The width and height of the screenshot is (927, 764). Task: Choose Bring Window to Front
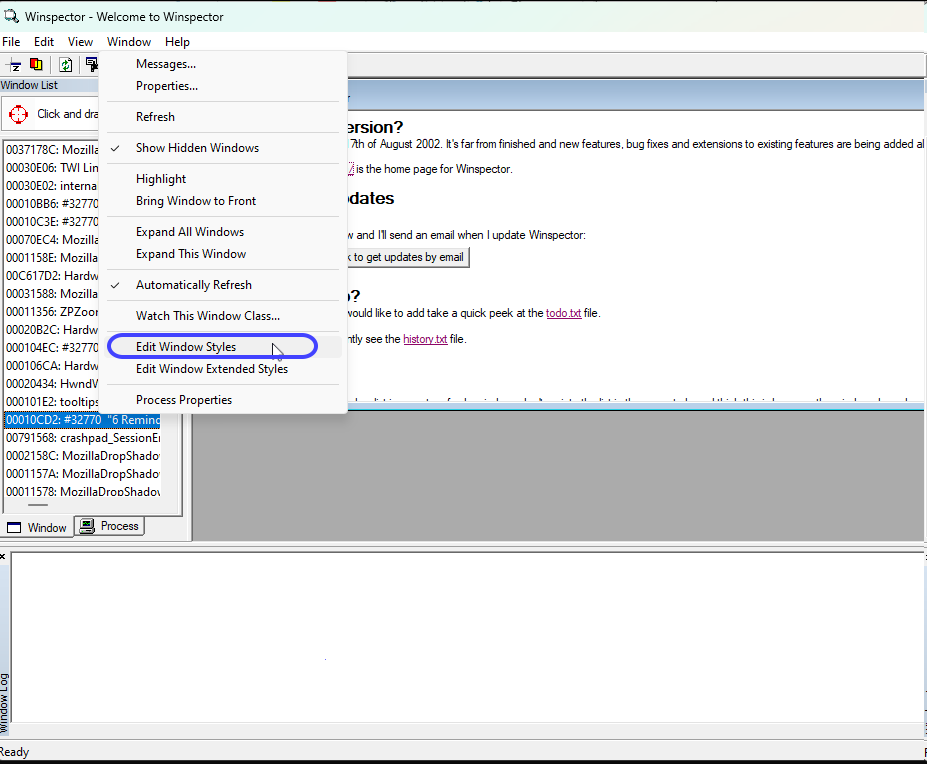223,201
